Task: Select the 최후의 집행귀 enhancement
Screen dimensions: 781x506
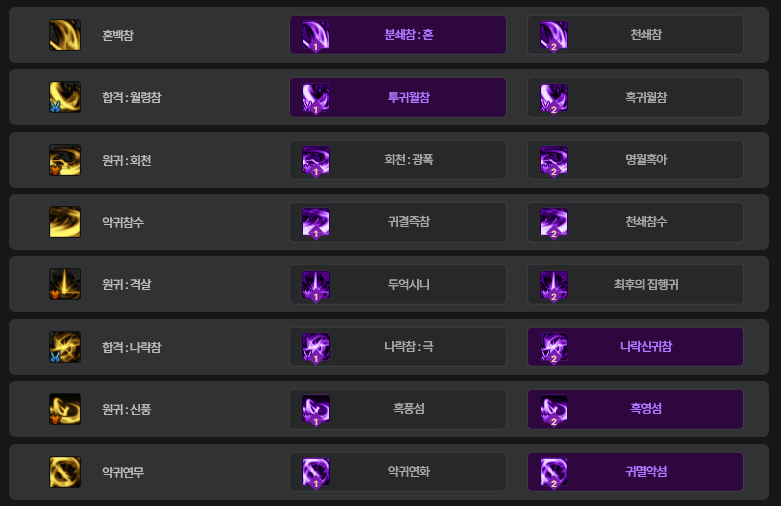Action: coord(635,284)
